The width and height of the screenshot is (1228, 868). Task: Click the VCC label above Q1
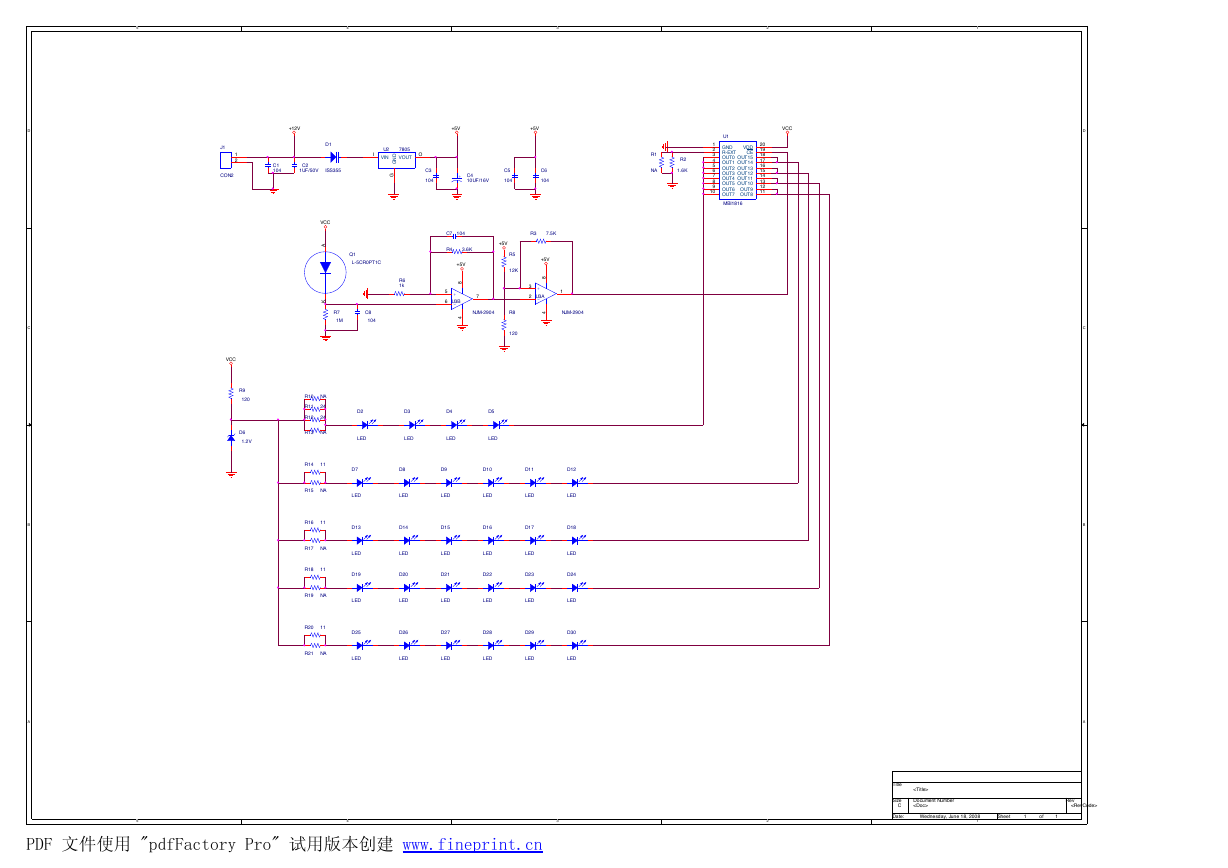pos(325,222)
